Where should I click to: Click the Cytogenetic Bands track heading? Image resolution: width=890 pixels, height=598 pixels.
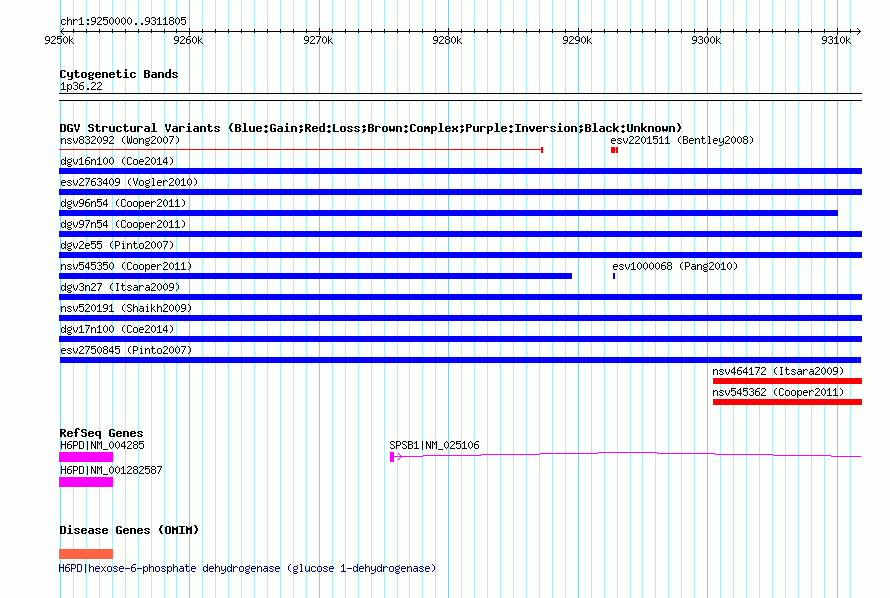[118, 74]
